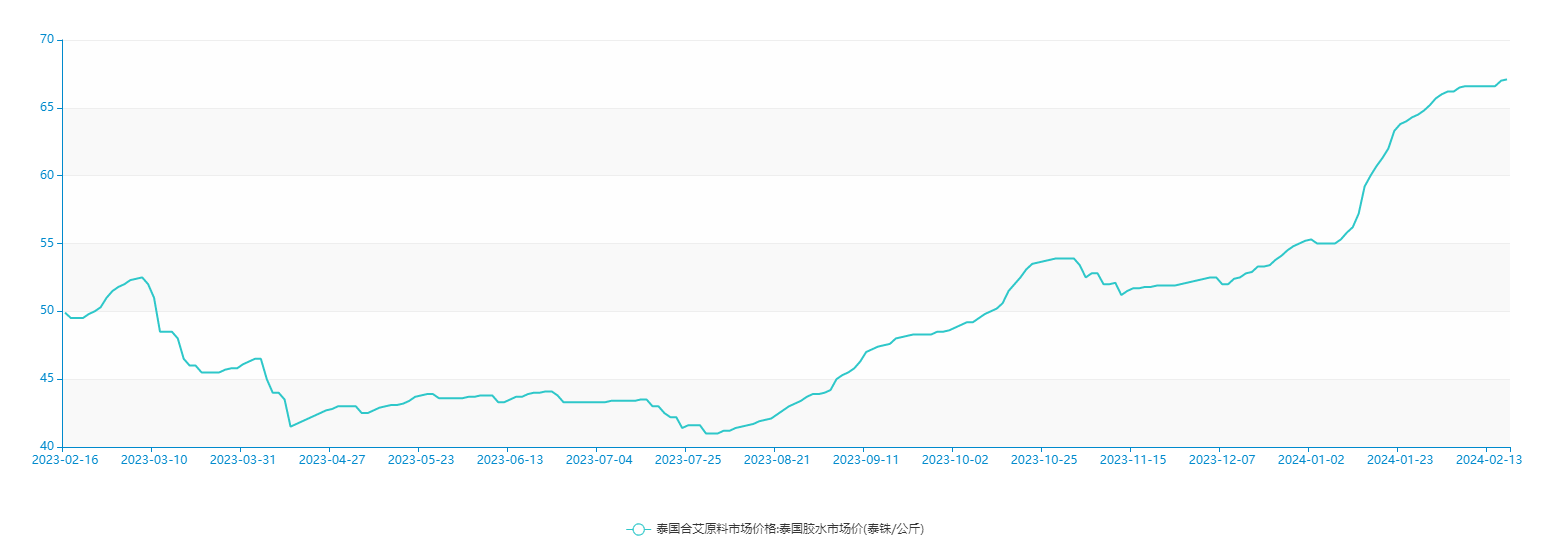The image size is (1550, 547).
Task: Toggle the 泰国胶水市场价 series legend label
Action: click(789, 529)
